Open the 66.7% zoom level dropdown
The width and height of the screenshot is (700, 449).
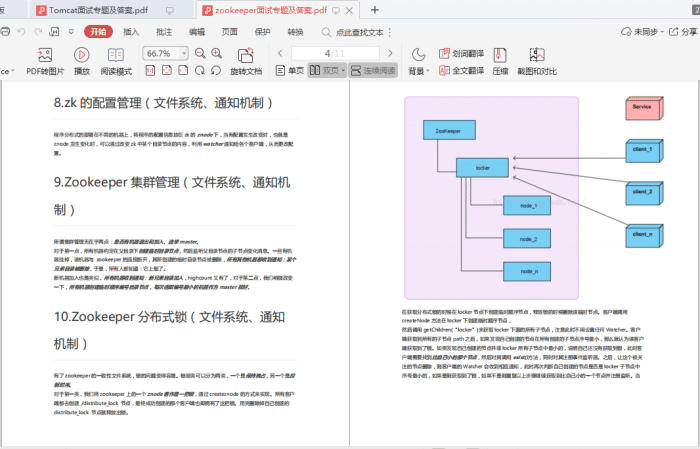[x=184, y=54]
